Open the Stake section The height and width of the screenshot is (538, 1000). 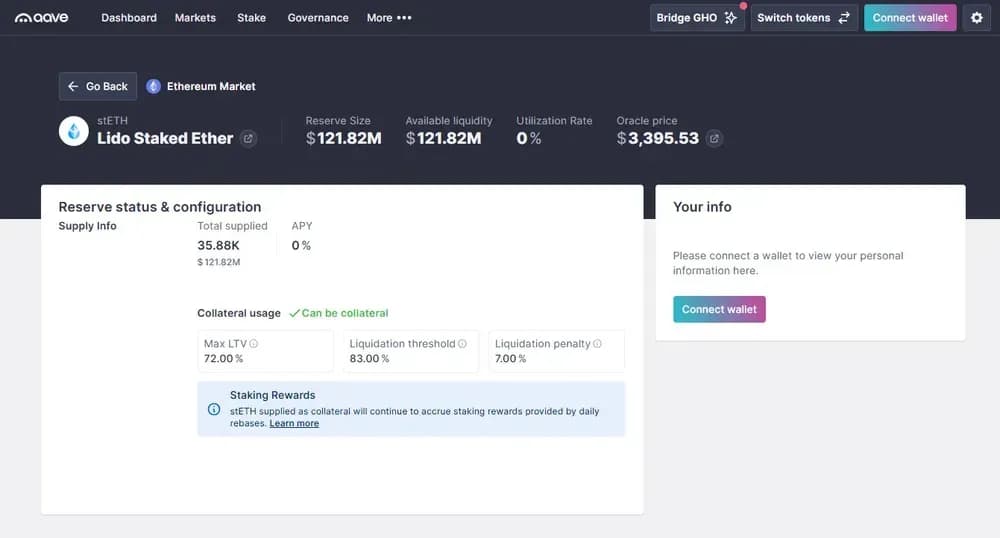pyautogui.click(x=251, y=18)
